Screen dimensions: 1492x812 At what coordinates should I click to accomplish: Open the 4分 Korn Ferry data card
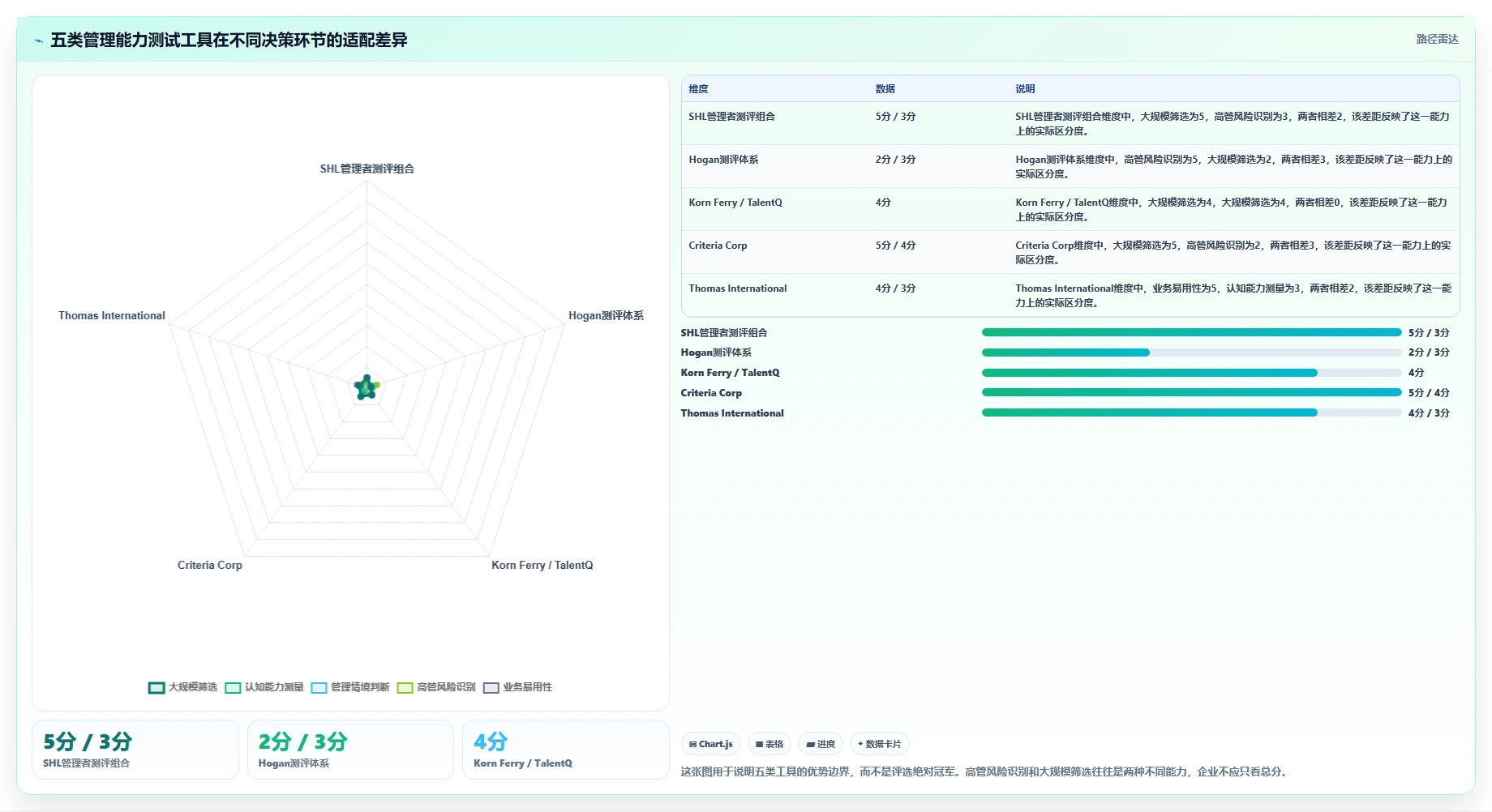565,750
